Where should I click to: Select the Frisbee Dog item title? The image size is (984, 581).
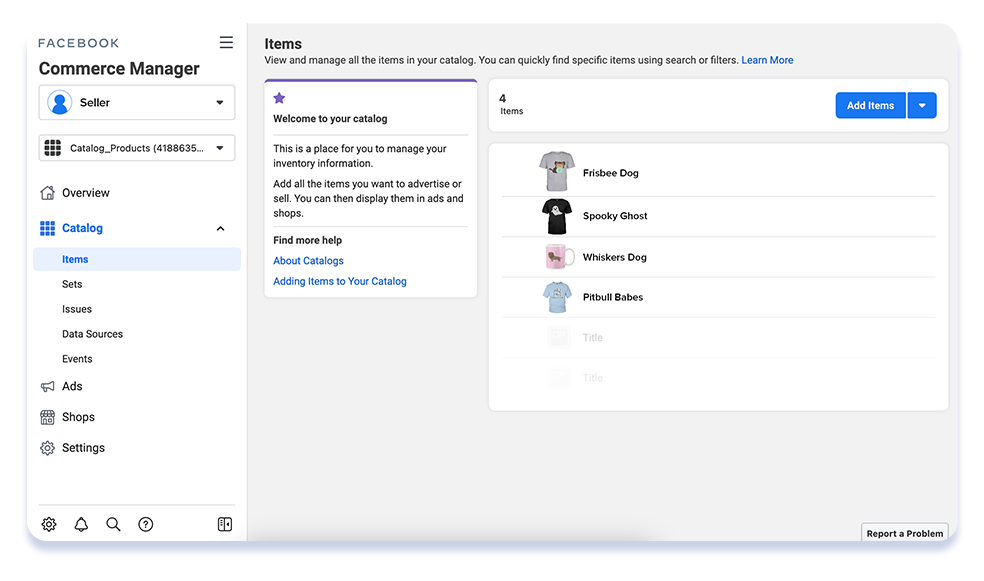[x=611, y=173]
